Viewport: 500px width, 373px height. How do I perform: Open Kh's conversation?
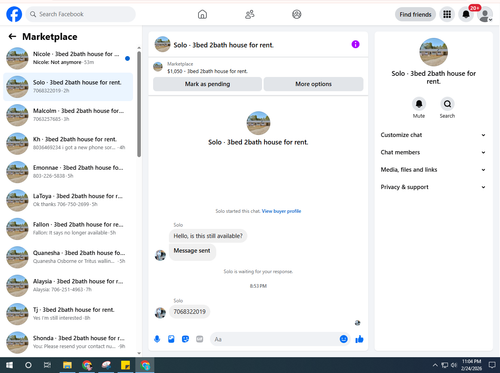[x=68, y=143]
